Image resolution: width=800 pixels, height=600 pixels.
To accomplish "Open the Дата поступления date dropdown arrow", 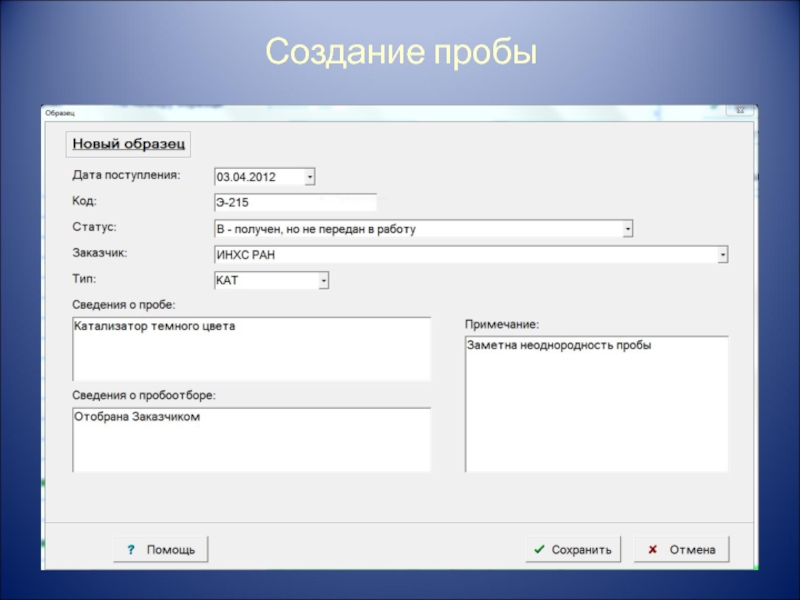I will [309, 177].
